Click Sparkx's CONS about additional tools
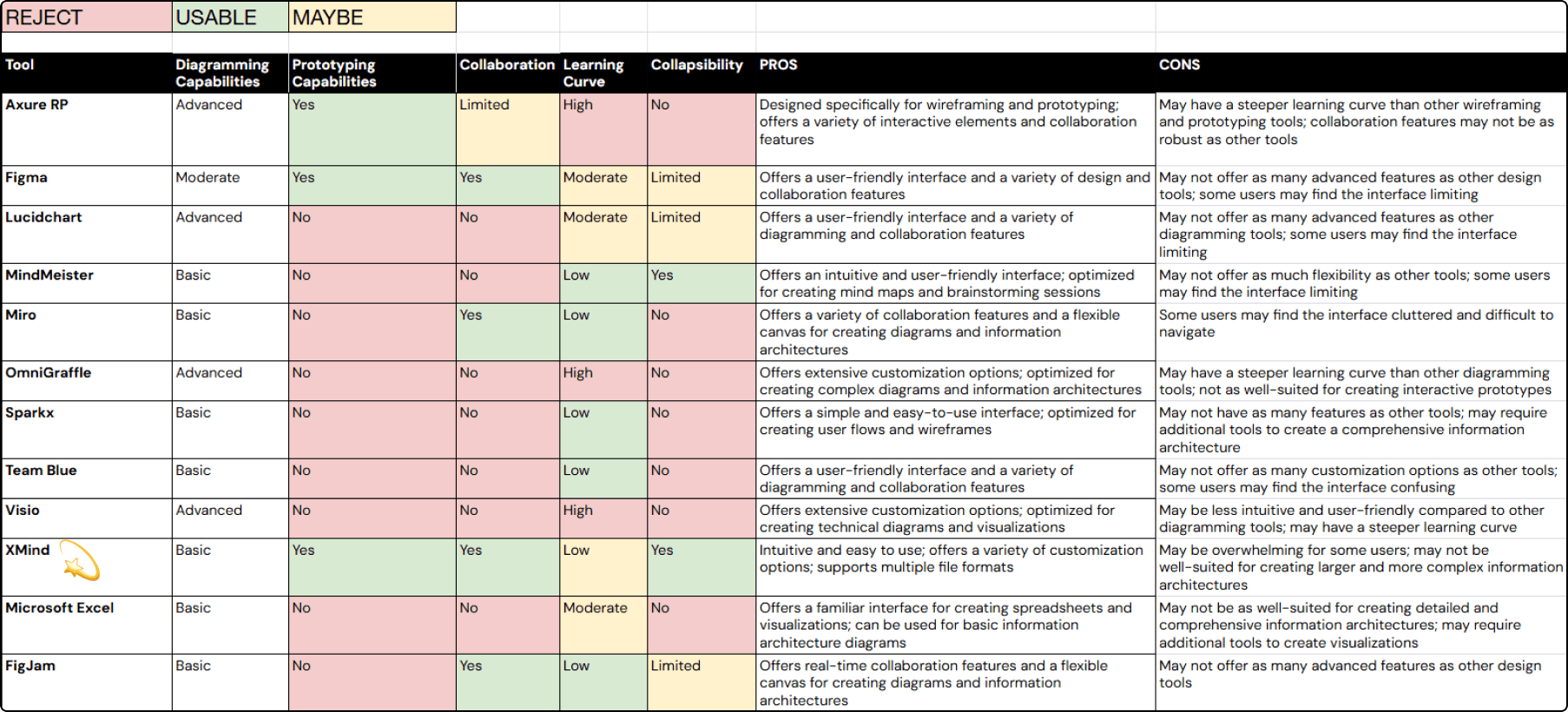 coord(1360,430)
